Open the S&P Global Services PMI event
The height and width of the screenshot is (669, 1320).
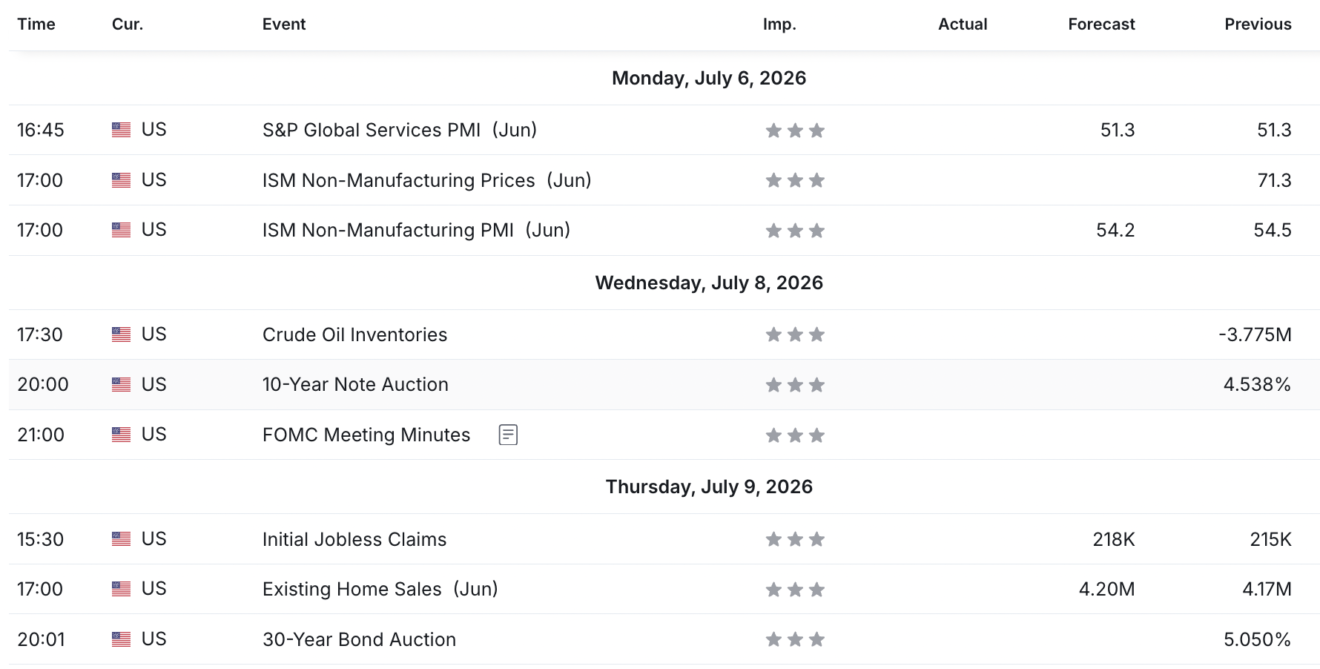tap(400, 130)
